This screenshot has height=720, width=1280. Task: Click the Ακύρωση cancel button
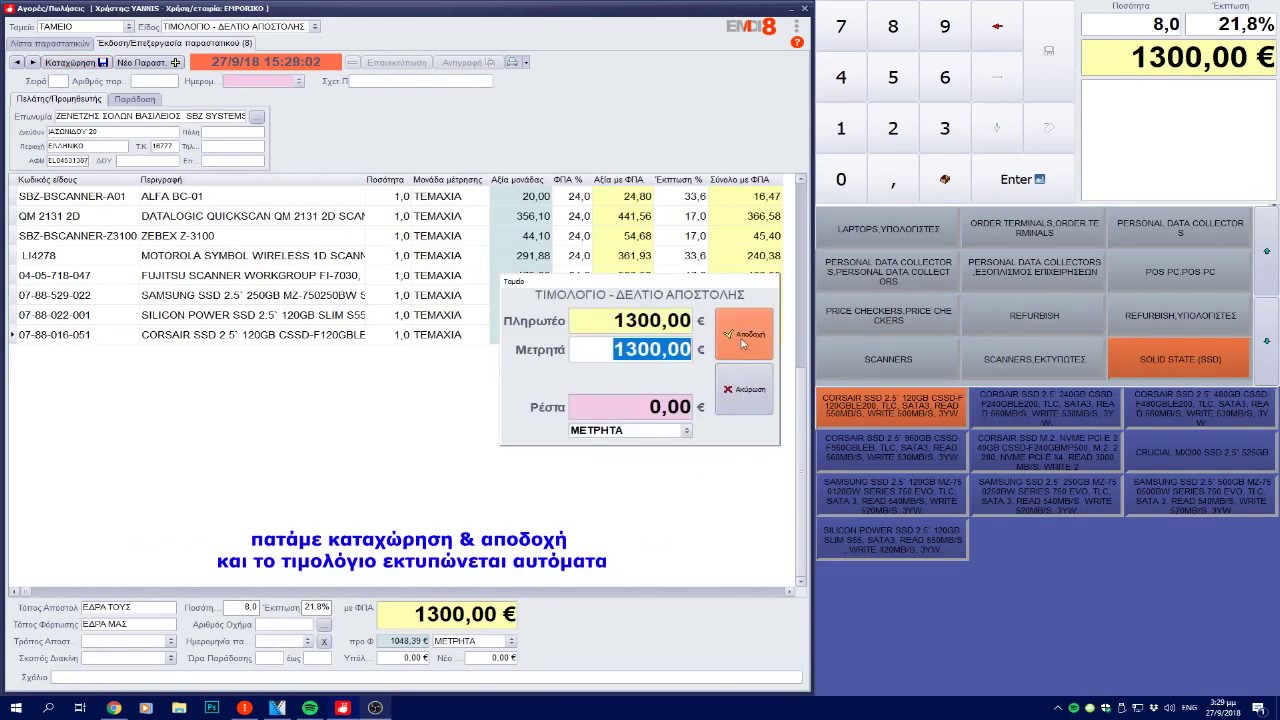[744, 389]
